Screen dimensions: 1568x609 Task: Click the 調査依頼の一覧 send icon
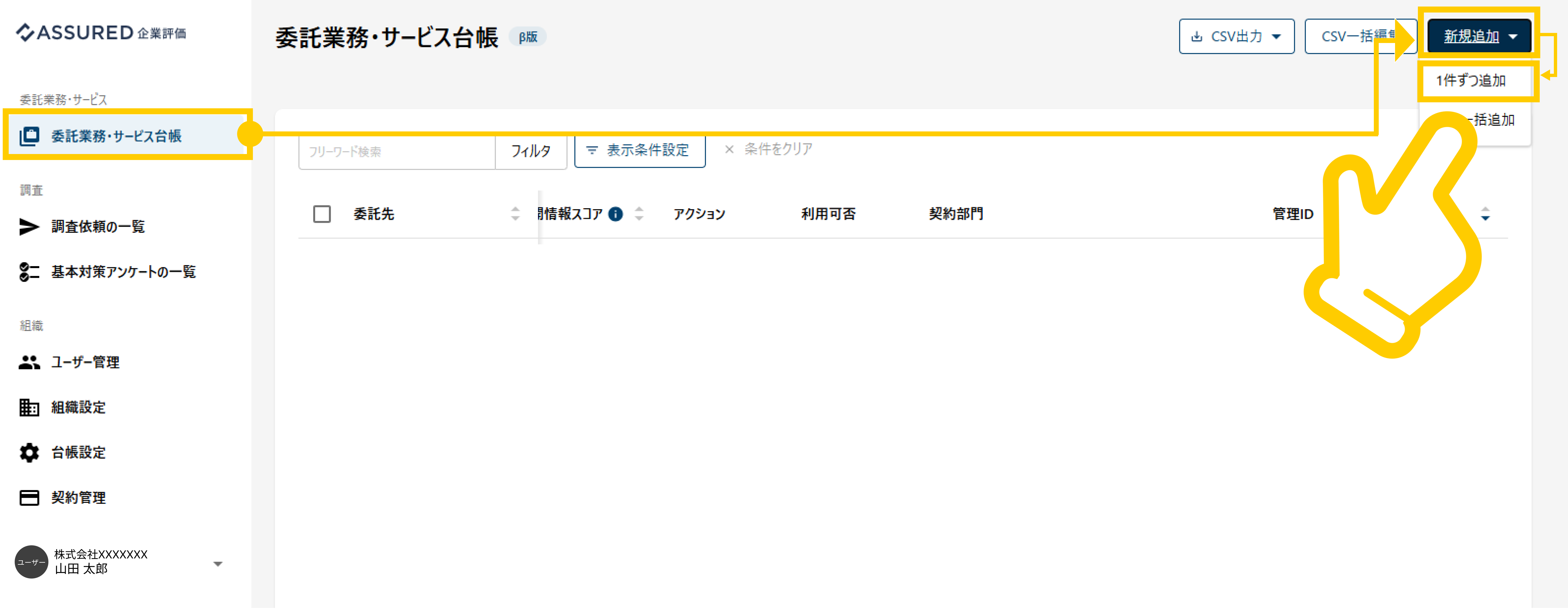click(29, 227)
